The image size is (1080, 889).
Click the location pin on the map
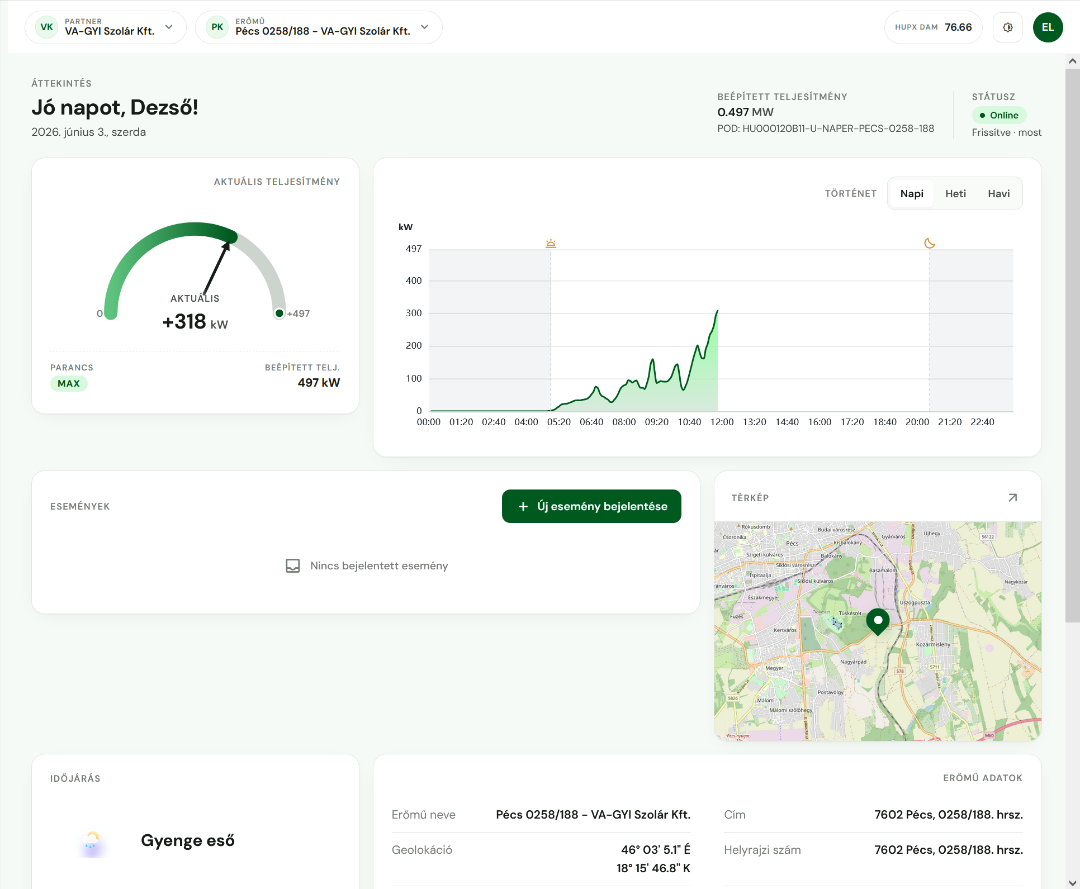(878, 621)
